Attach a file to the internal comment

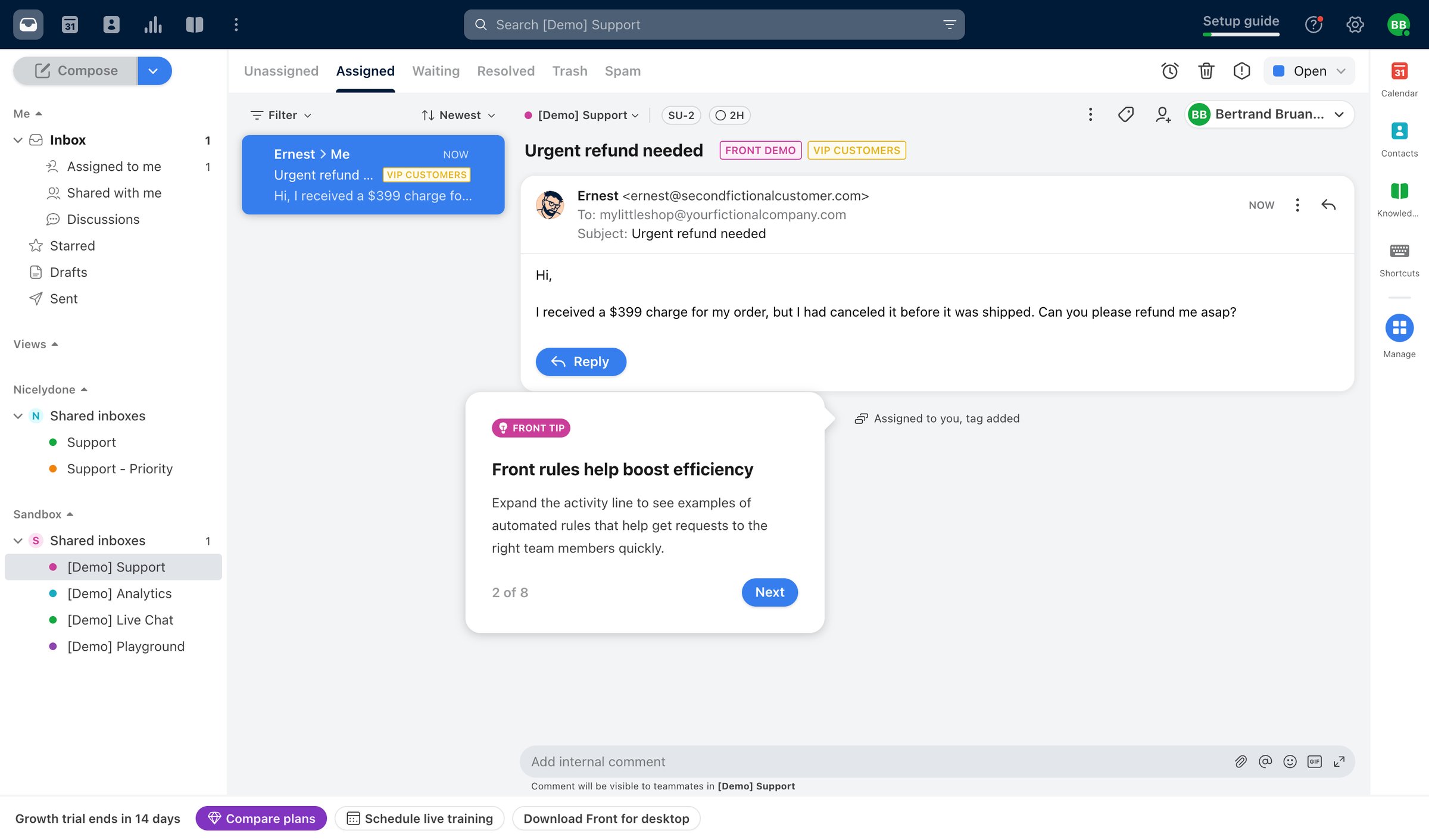pos(1241,761)
